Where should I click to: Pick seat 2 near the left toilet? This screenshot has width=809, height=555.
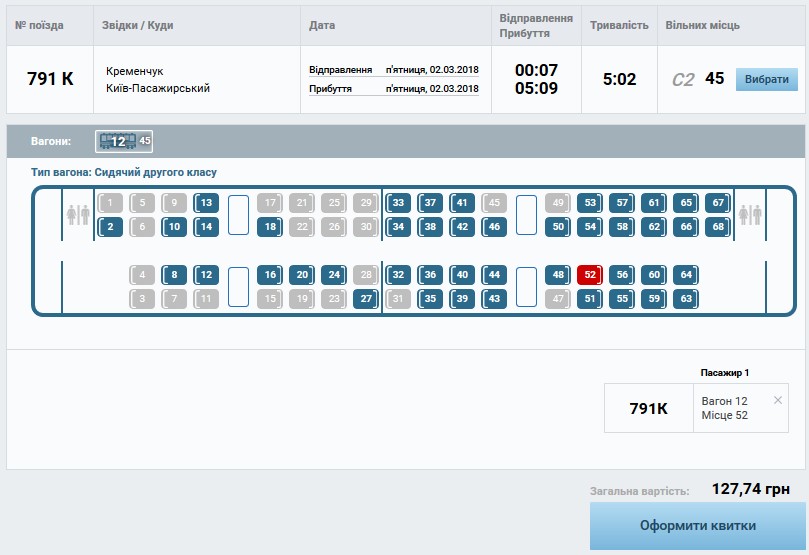click(x=110, y=227)
